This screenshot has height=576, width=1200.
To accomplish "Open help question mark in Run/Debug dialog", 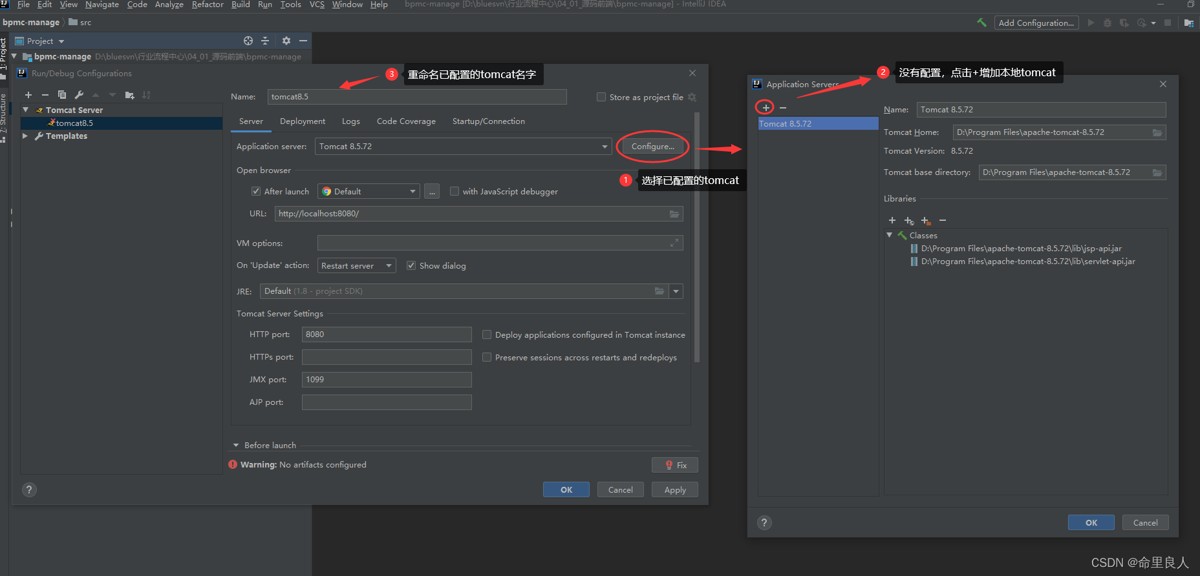I will point(29,490).
